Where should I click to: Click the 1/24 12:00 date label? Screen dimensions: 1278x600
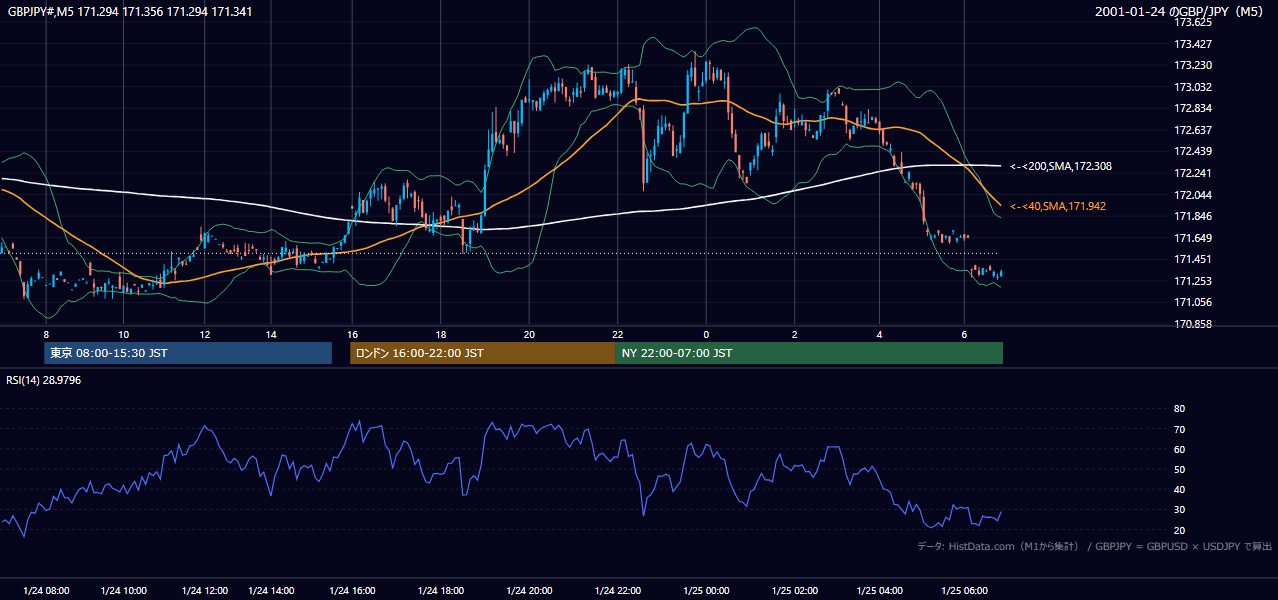pyautogui.click(x=204, y=591)
